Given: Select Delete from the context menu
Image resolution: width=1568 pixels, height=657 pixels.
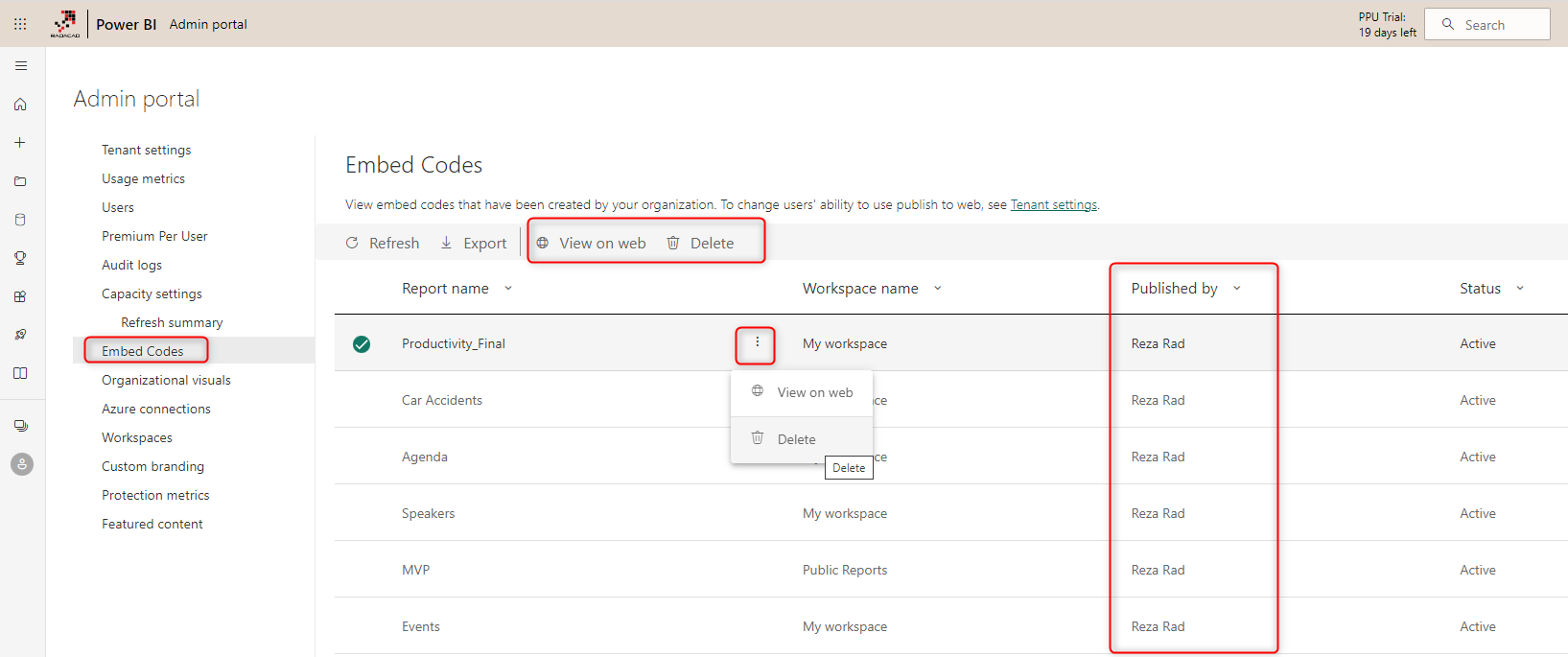Looking at the screenshot, I should [x=795, y=439].
